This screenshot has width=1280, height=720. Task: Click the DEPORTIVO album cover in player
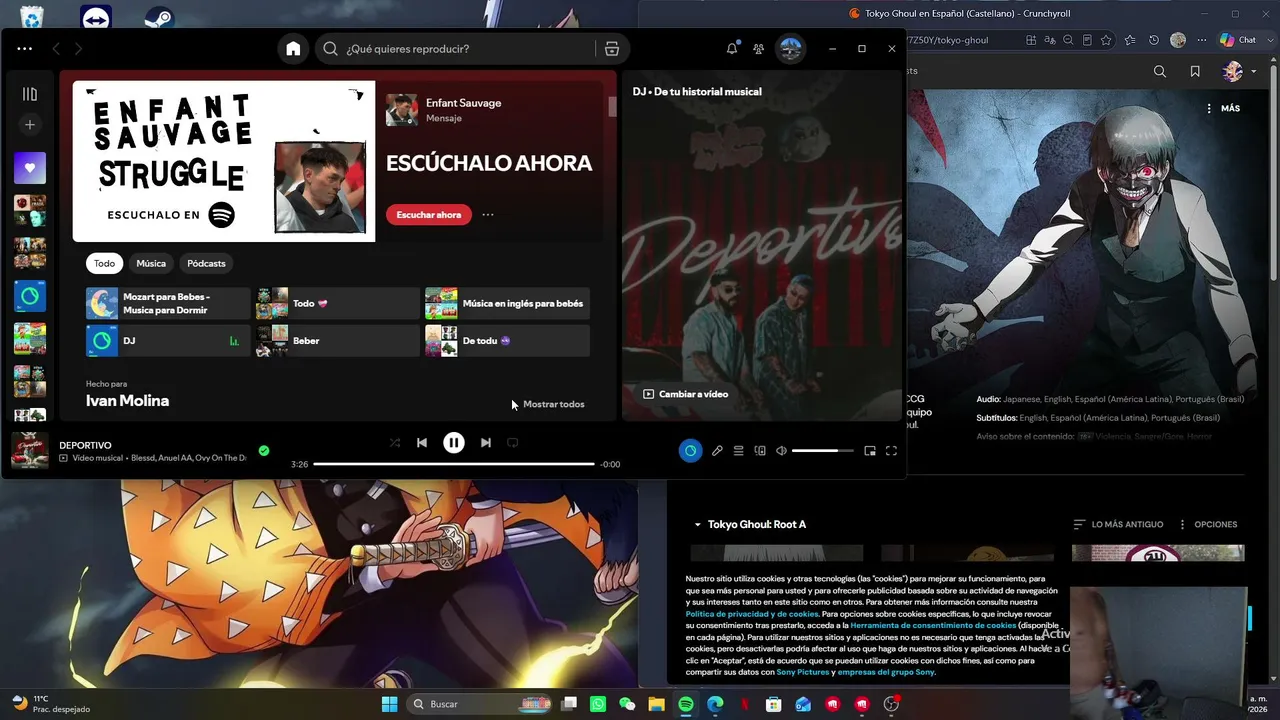pyautogui.click(x=30, y=451)
